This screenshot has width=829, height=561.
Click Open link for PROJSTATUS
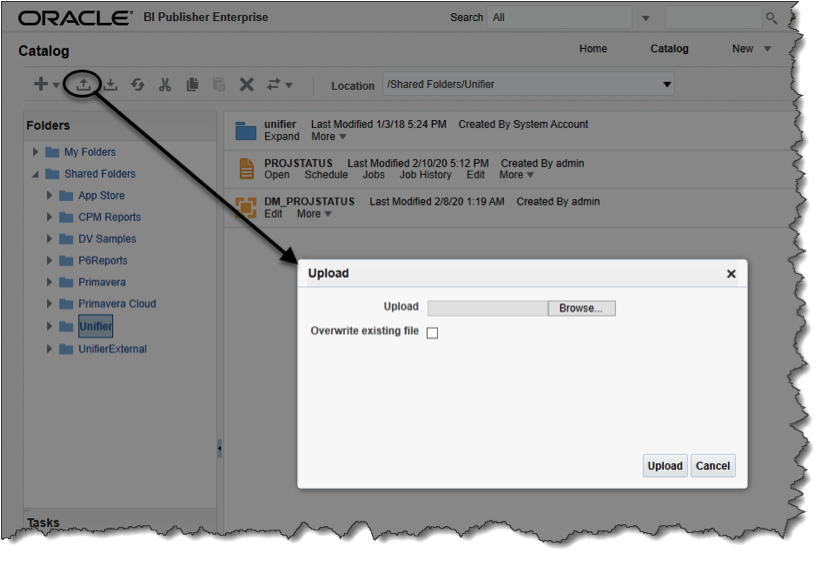pos(277,175)
